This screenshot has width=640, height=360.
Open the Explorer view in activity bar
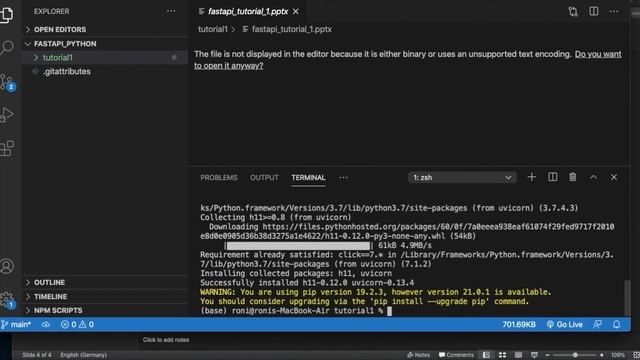pyautogui.click(x=7, y=15)
